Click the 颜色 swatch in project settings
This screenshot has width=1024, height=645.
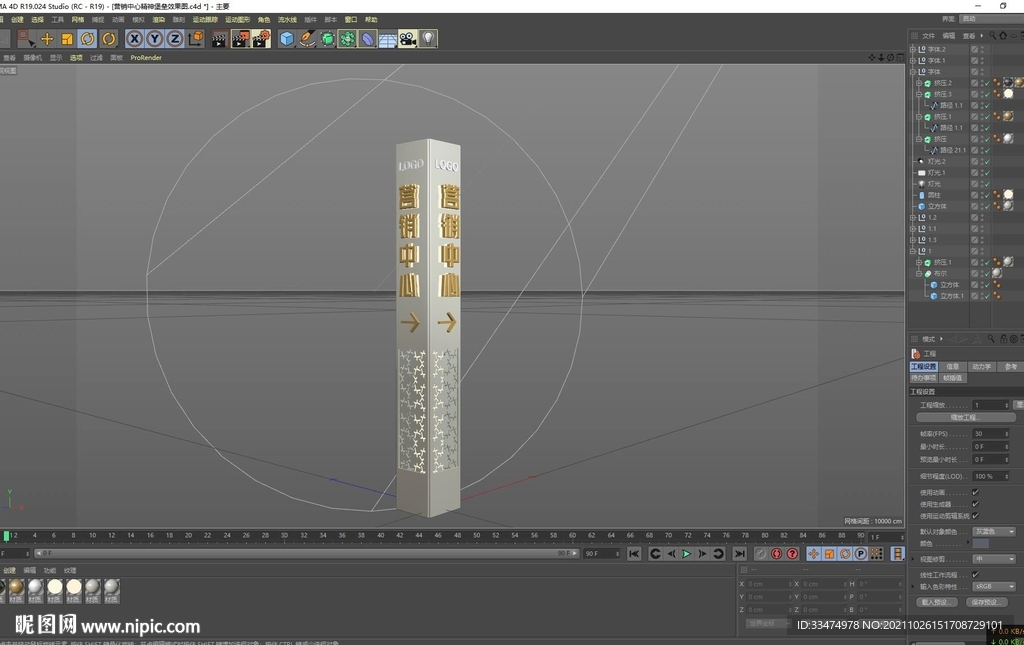(x=981, y=543)
